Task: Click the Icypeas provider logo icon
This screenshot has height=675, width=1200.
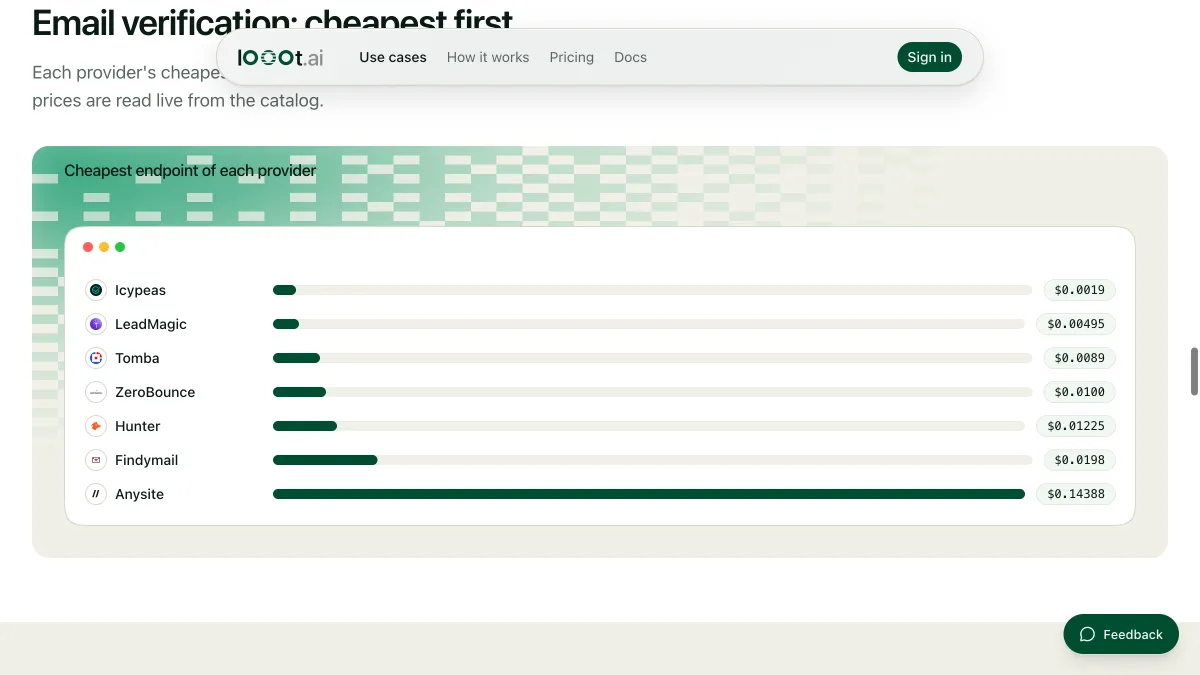Action: [96, 290]
